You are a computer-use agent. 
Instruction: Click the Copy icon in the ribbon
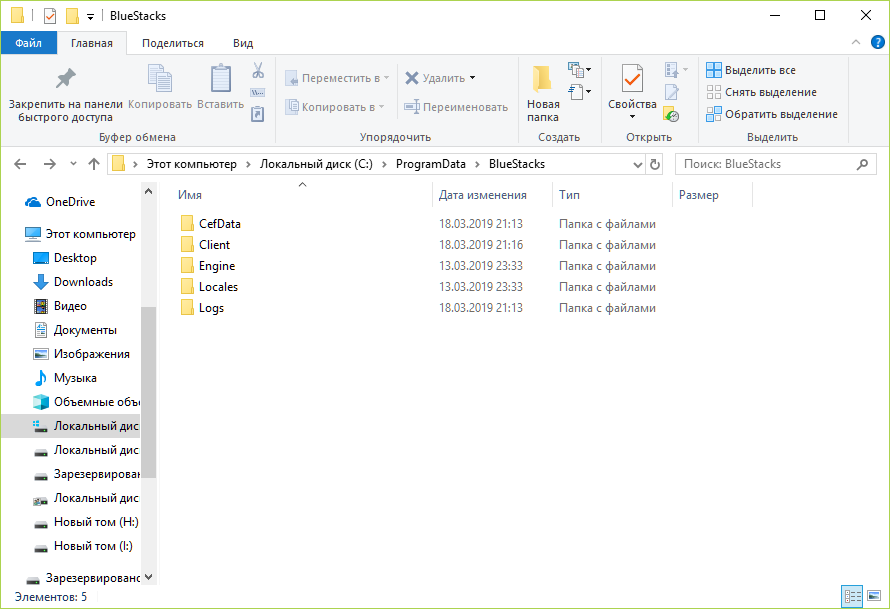160,78
